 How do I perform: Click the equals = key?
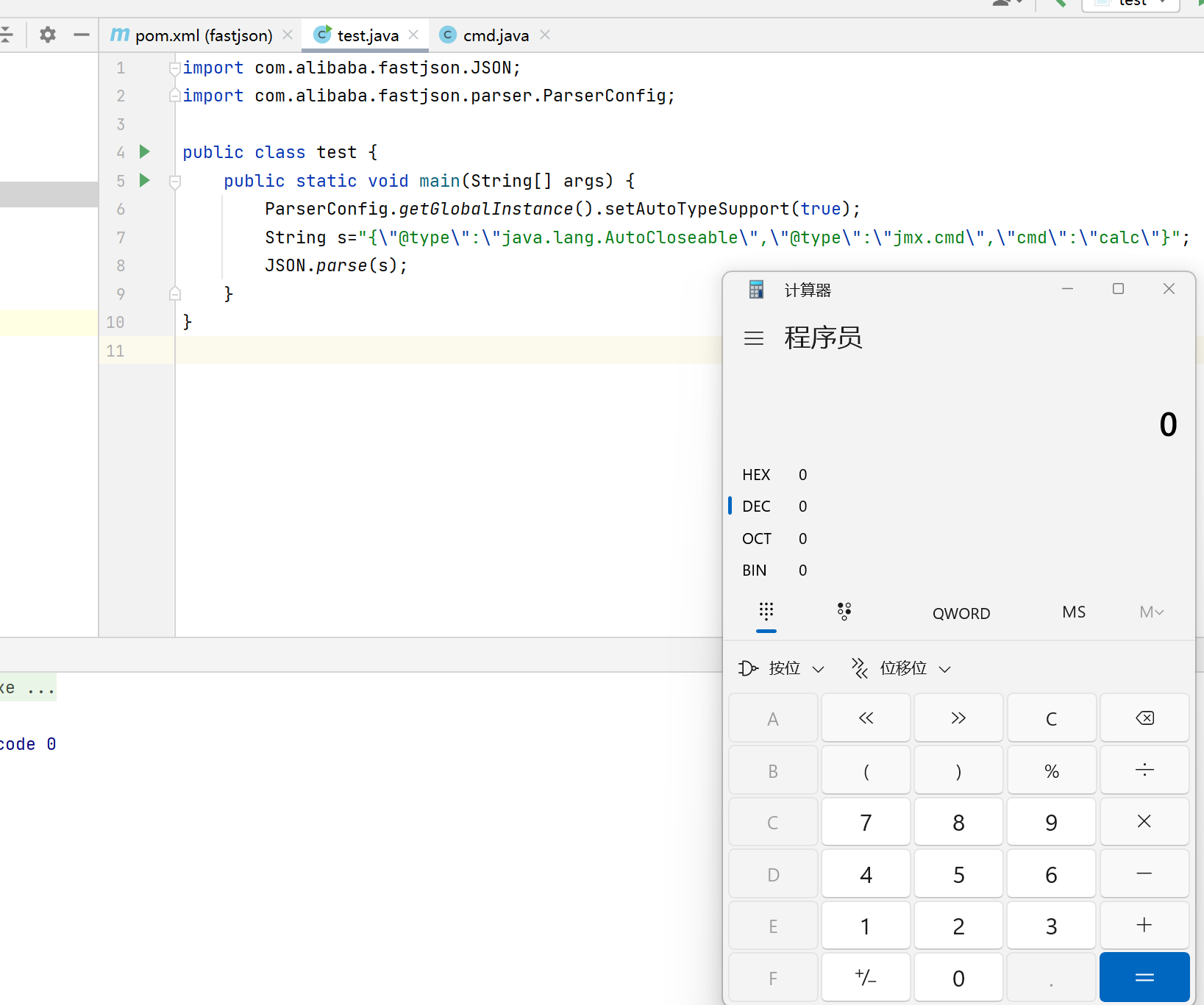(x=1144, y=978)
